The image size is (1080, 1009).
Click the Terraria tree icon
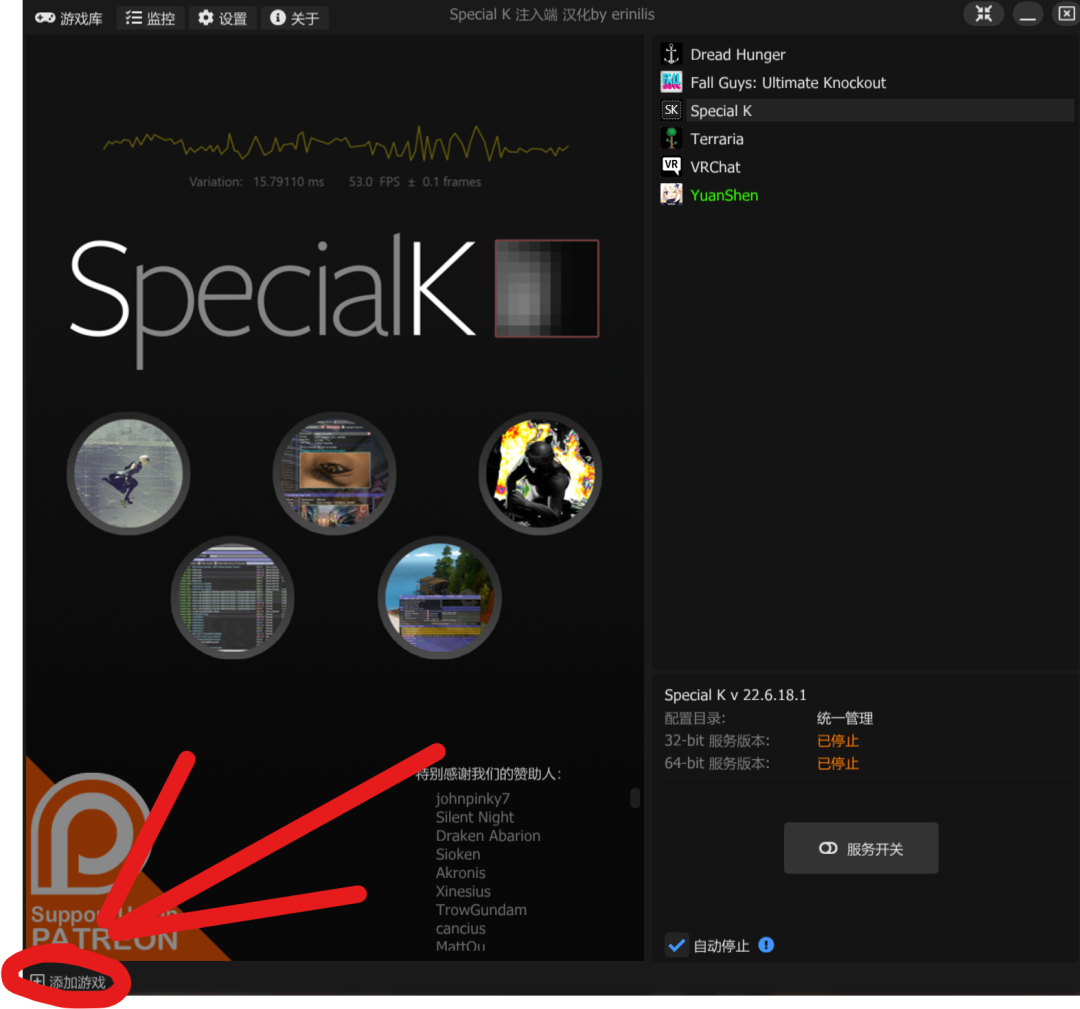(671, 138)
